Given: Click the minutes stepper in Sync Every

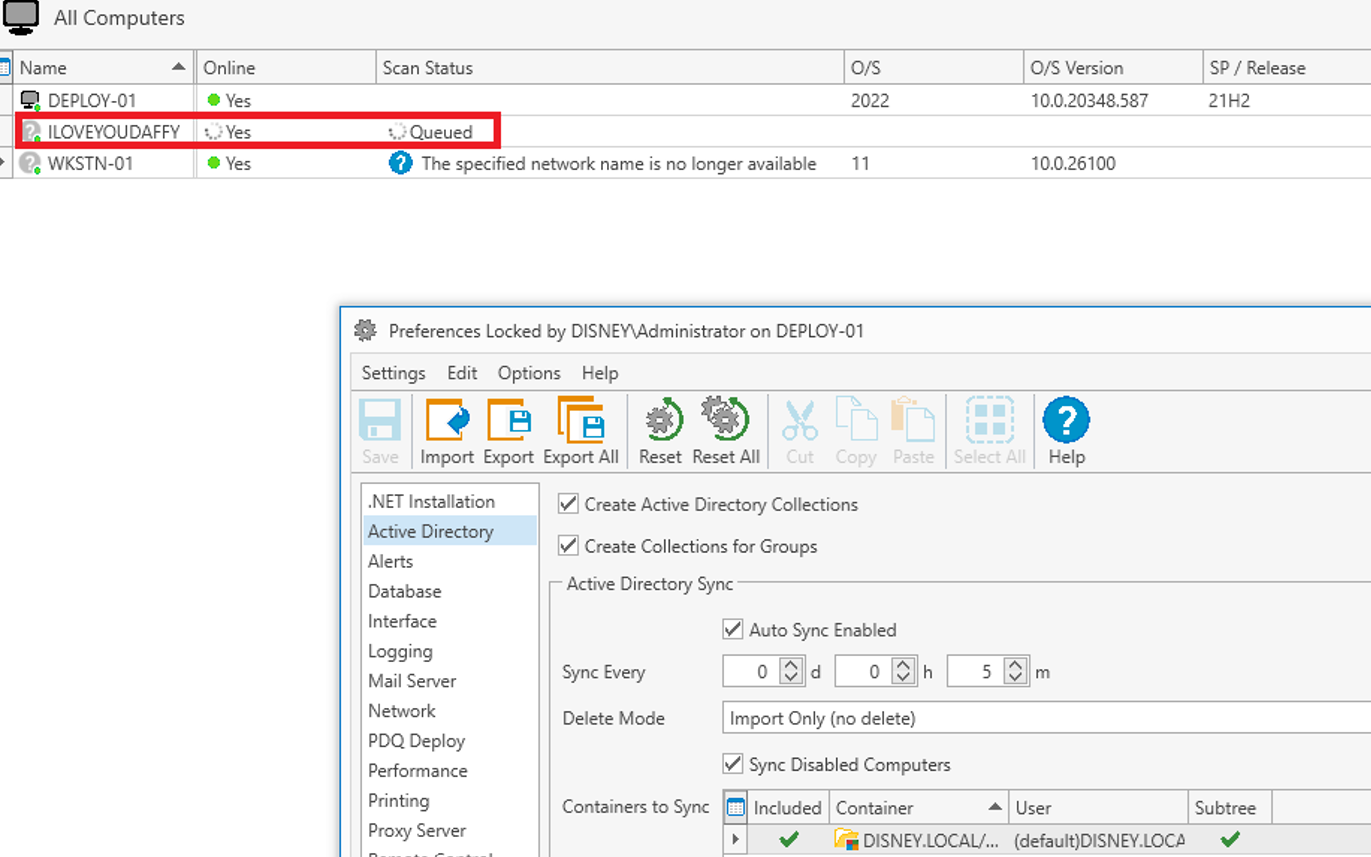Looking at the screenshot, I should (1015, 671).
